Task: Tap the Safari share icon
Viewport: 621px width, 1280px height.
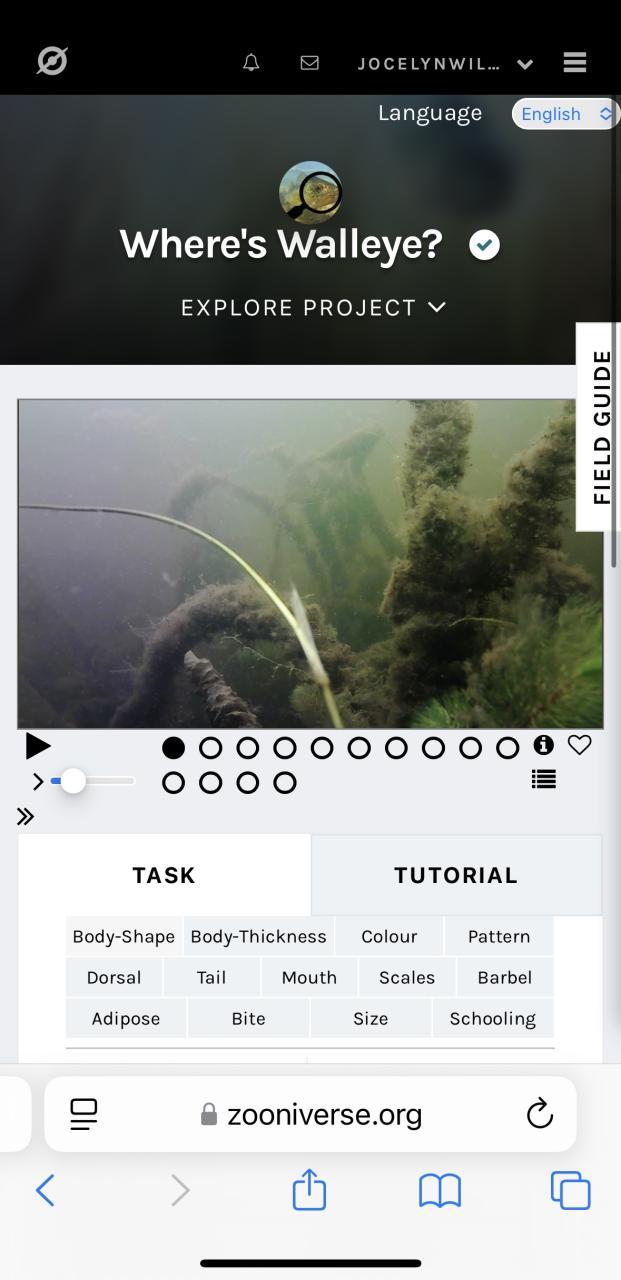Action: [310, 1190]
